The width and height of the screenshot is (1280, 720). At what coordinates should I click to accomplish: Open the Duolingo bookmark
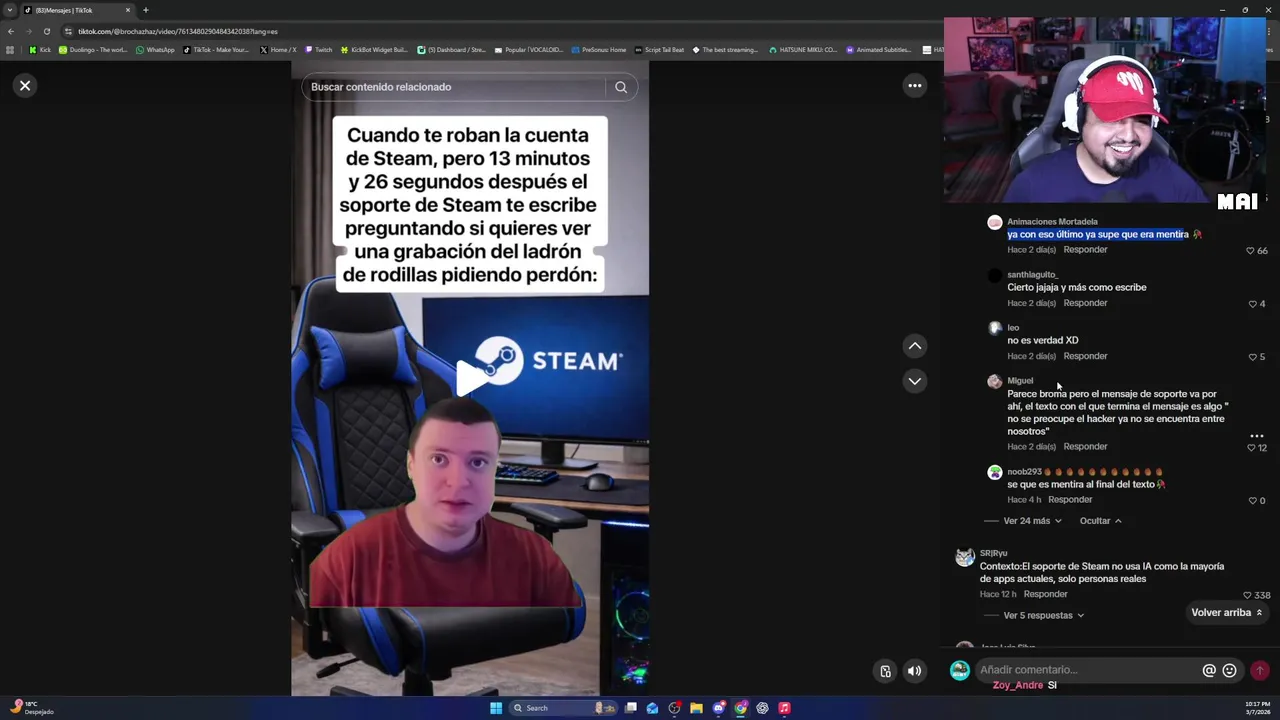point(94,50)
